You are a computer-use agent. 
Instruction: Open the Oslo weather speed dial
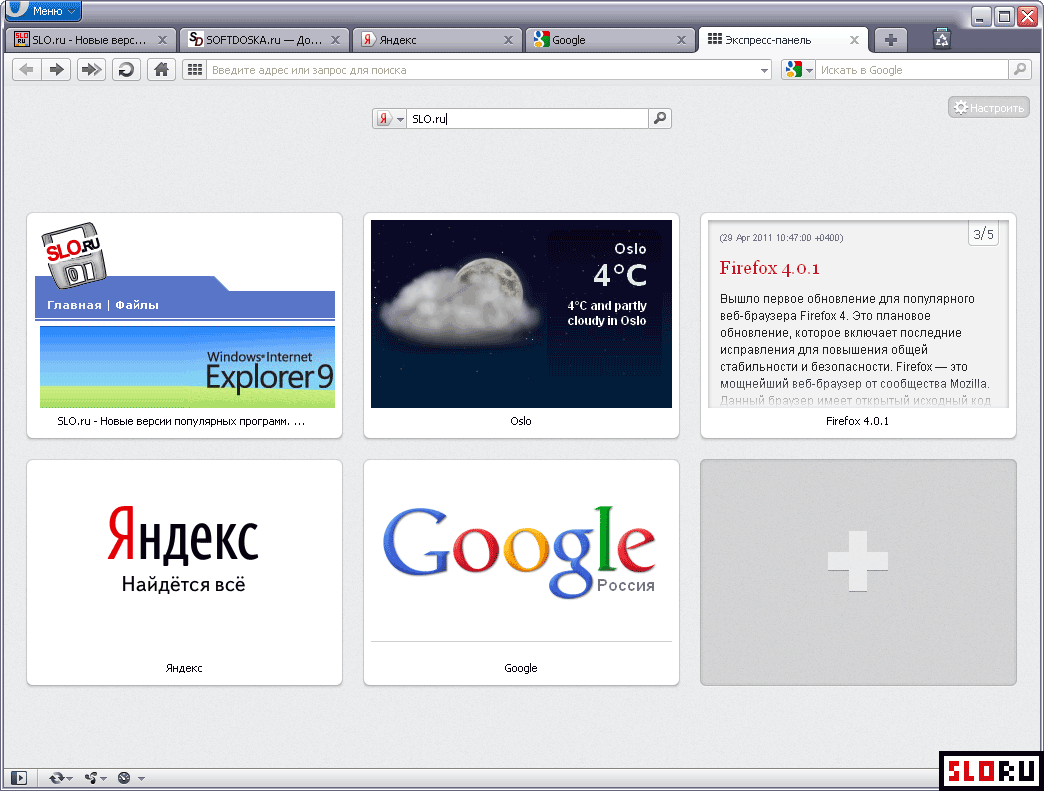click(x=521, y=326)
